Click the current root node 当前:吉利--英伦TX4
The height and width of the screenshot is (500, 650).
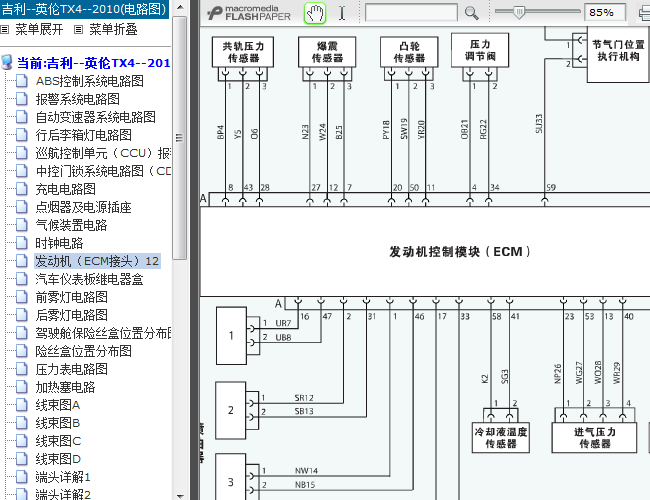[x=93, y=63]
